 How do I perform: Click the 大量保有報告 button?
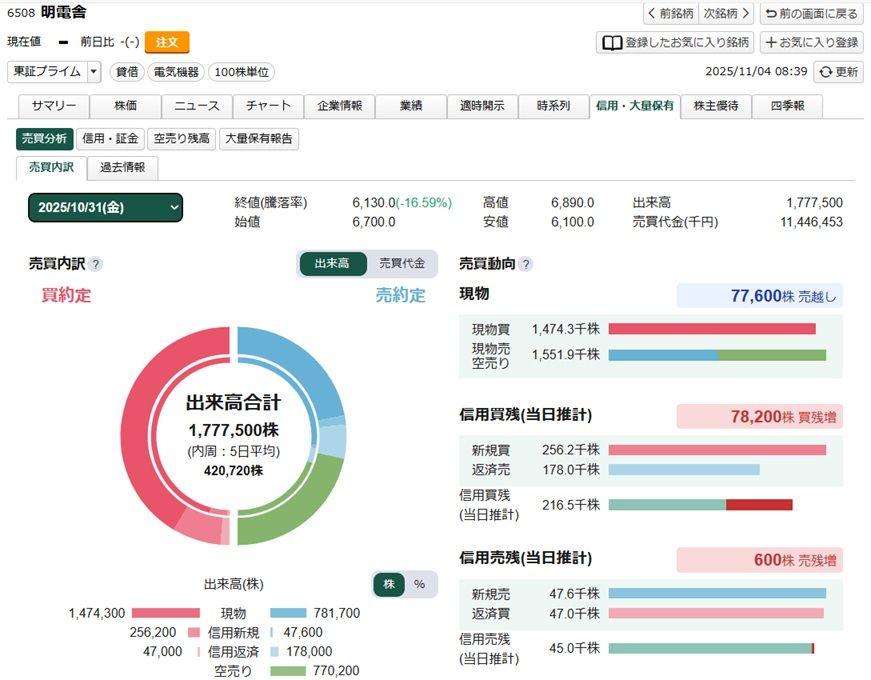click(259, 139)
